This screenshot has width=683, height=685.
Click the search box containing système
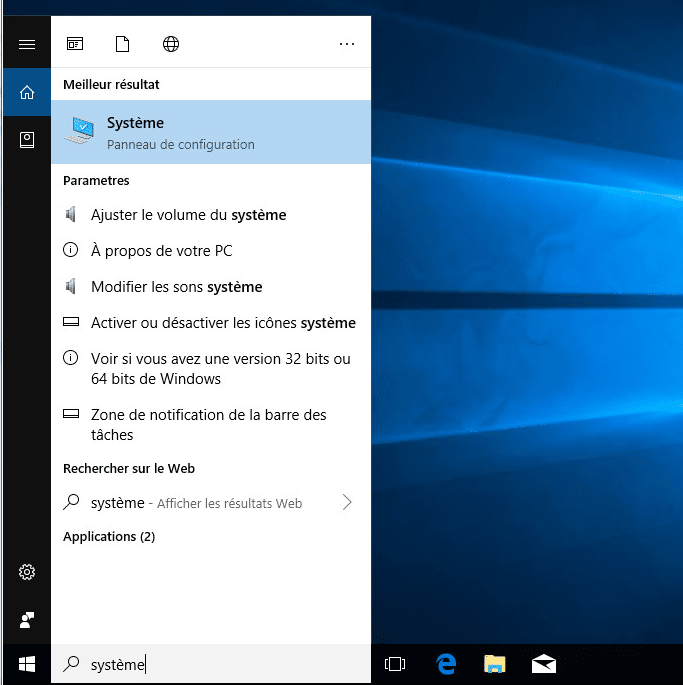[x=211, y=664]
